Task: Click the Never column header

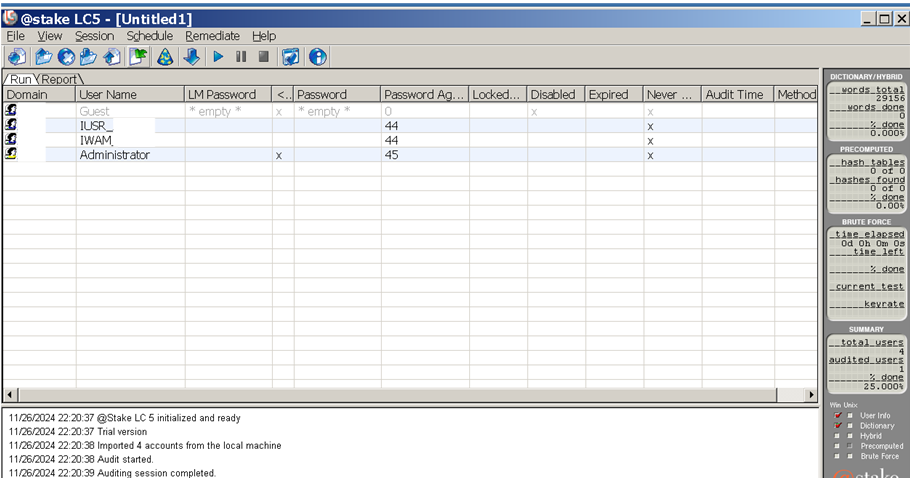Action: (673, 95)
